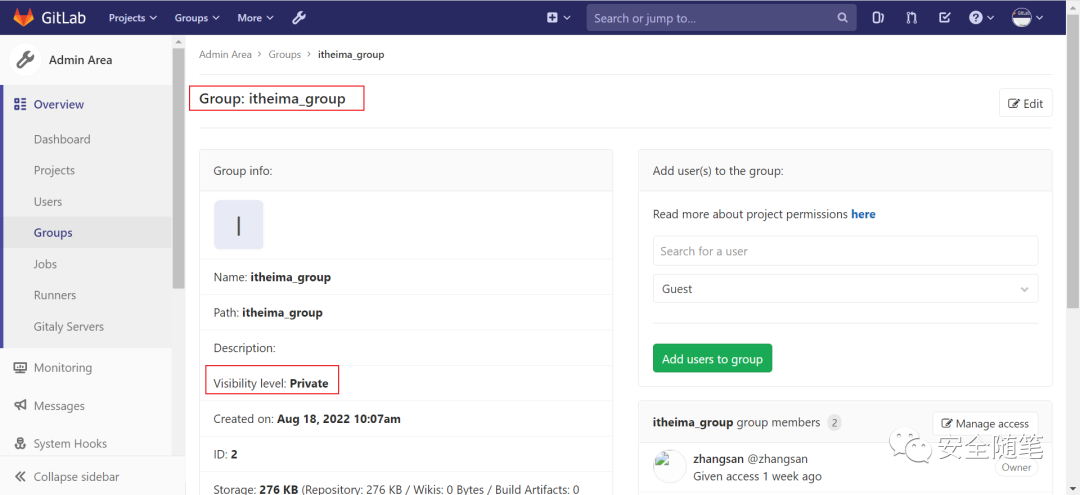Open the Guest access level dropdown
This screenshot has height=495, width=1080.
tap(845, 288)
